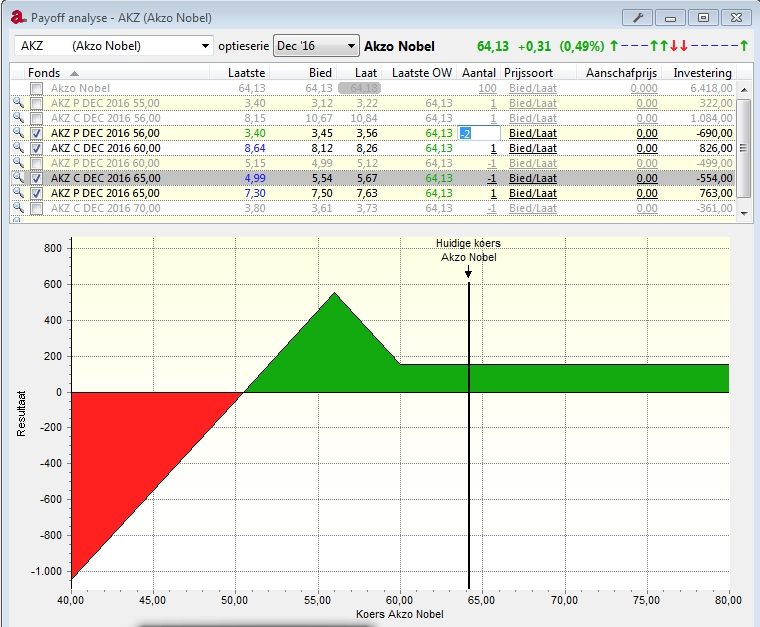The width and height of the screenshot is (760, 627).
Task: Click magnifier icon for AKZ P DEC 2016 56,00
Action: [x=17, y=133]
